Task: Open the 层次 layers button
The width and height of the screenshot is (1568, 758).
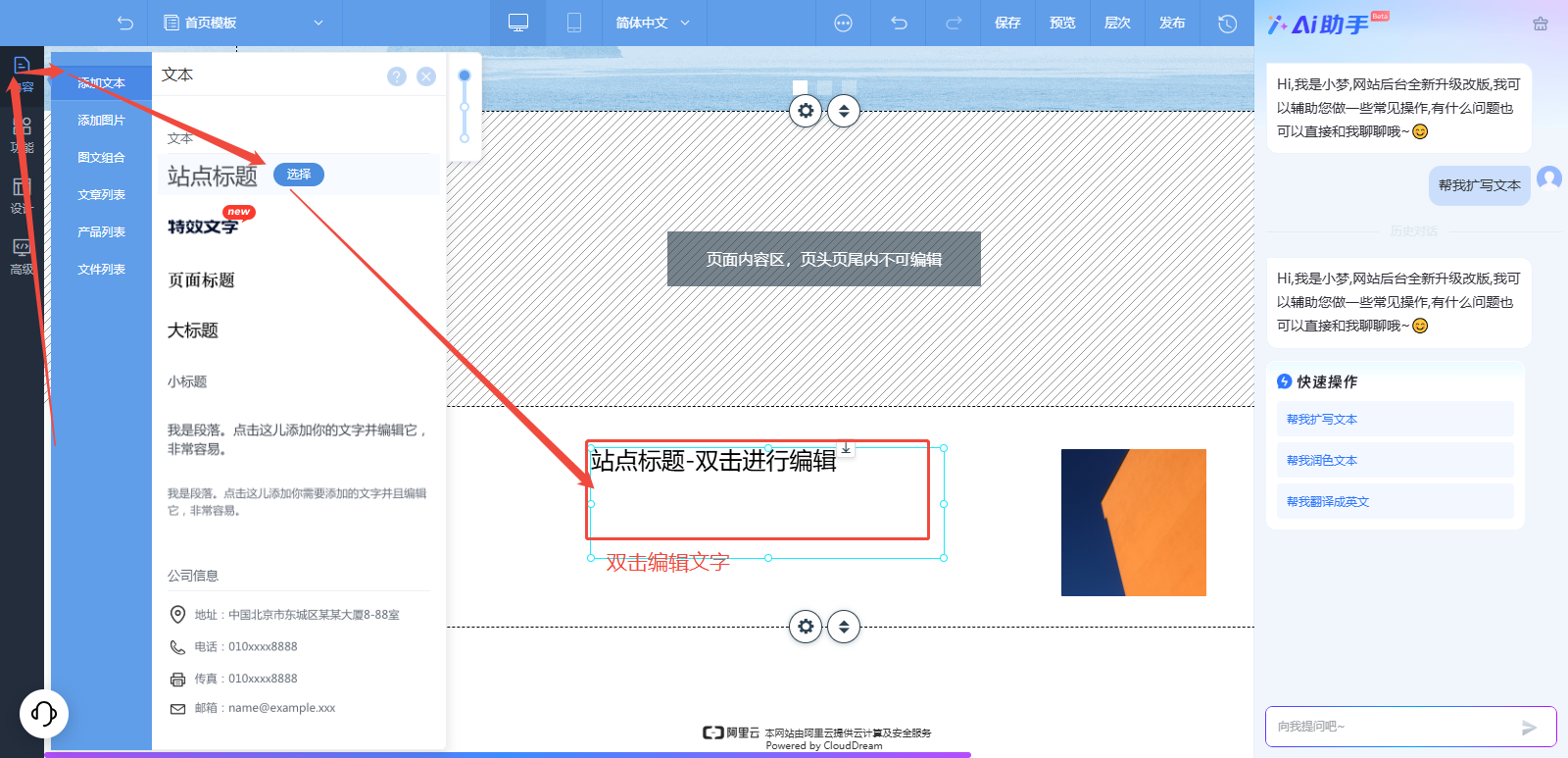Action: point(1117,23)
